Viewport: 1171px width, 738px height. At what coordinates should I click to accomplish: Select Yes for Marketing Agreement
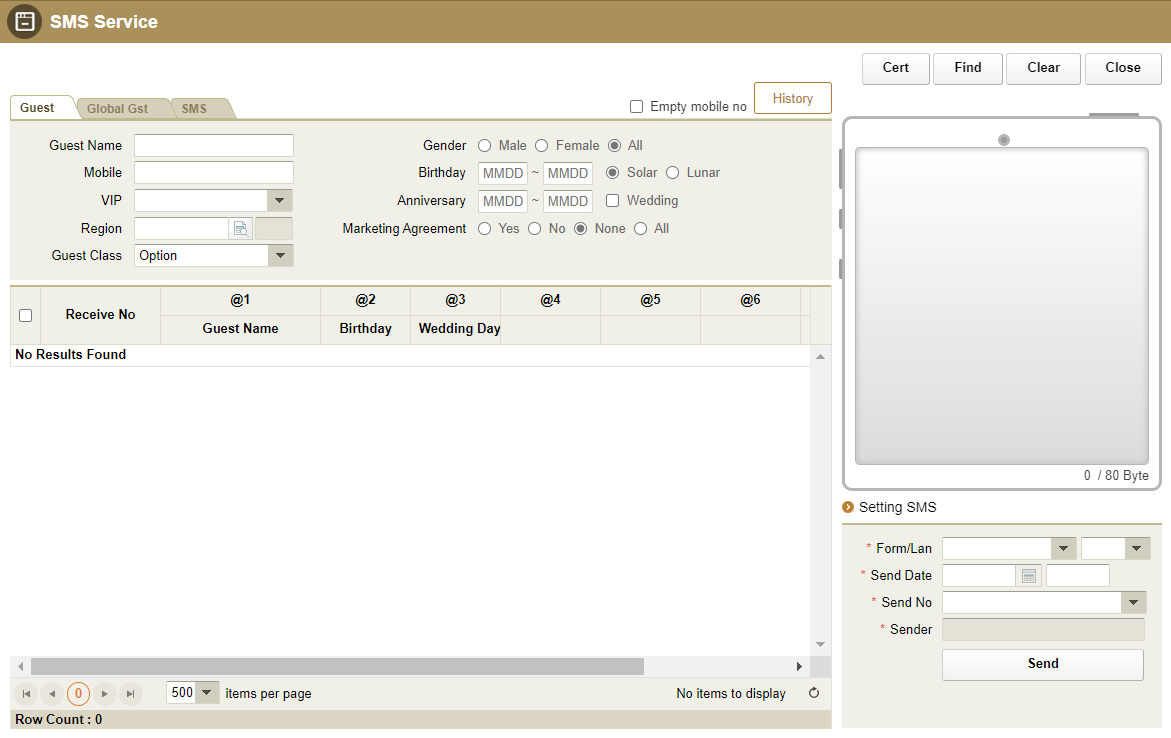(485, 229)
